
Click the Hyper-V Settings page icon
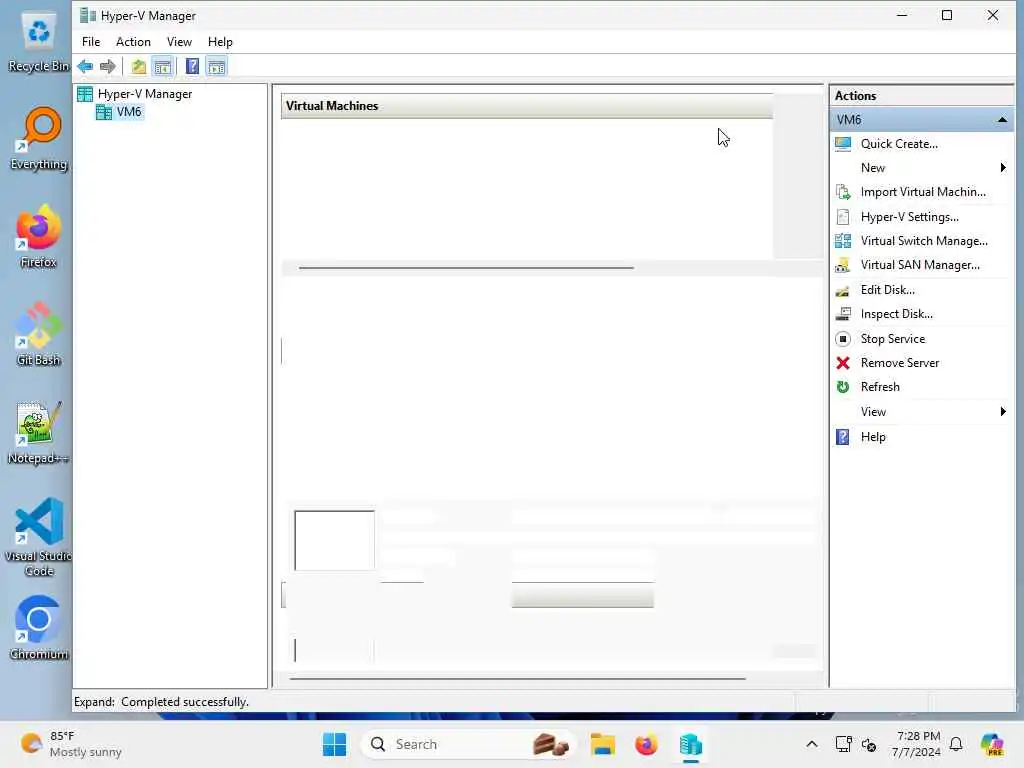[842, 217]
